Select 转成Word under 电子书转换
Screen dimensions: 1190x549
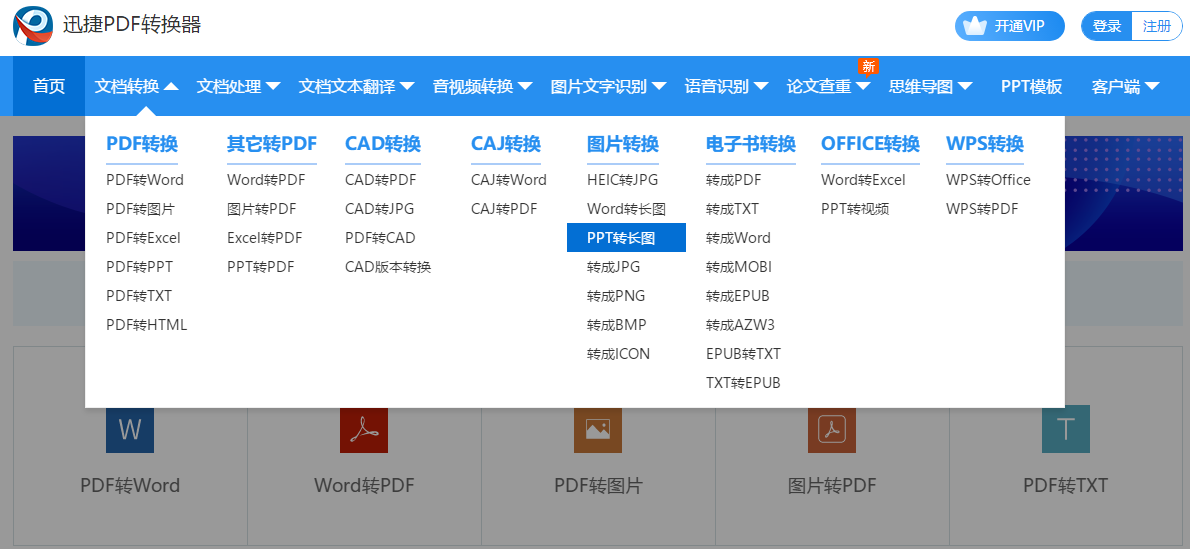738,238
